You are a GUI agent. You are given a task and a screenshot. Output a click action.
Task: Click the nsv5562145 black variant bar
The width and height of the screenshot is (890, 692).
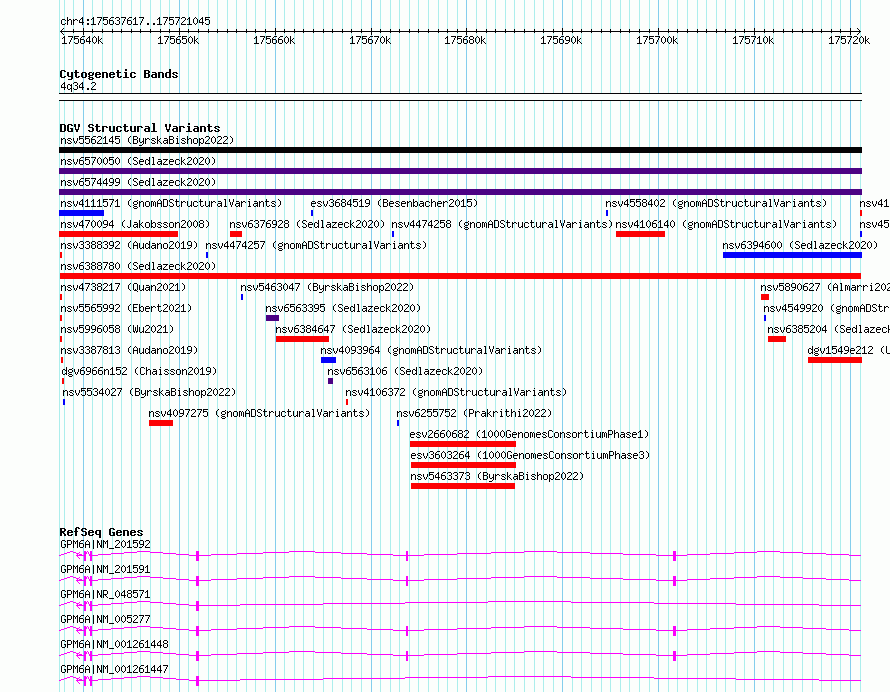460,150
